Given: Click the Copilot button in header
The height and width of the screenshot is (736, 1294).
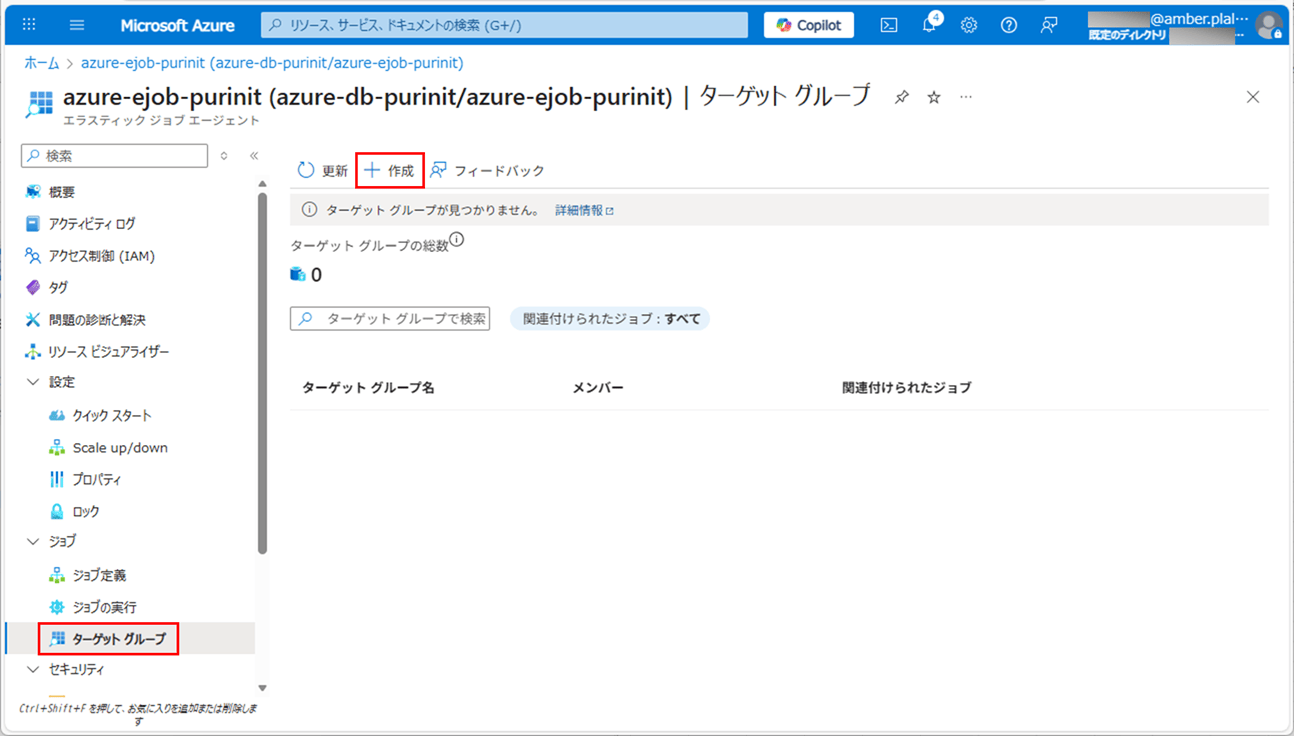Looking at the screenshot, I should (x=808, y=25).
